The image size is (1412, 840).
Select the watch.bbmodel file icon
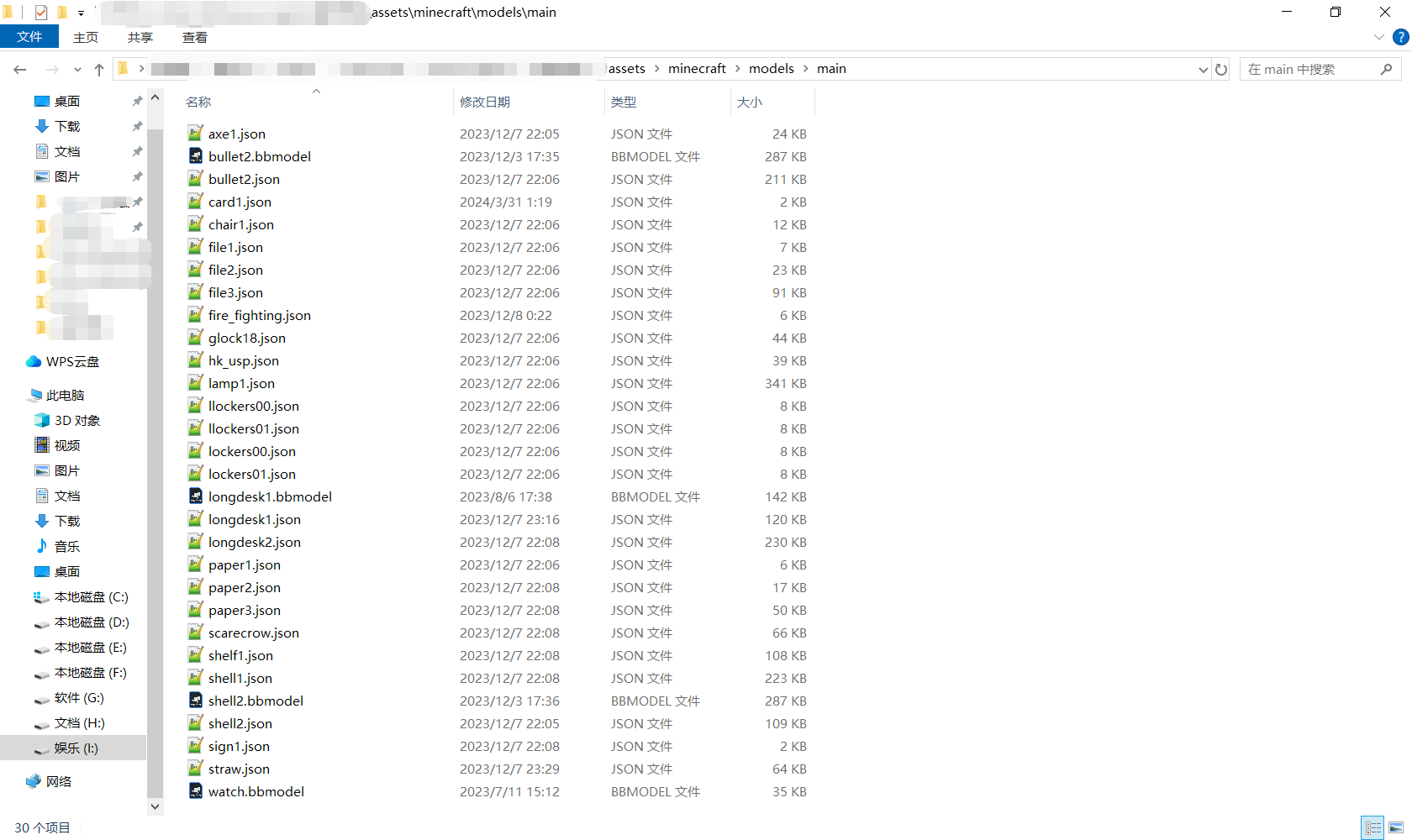coord(196,791)
